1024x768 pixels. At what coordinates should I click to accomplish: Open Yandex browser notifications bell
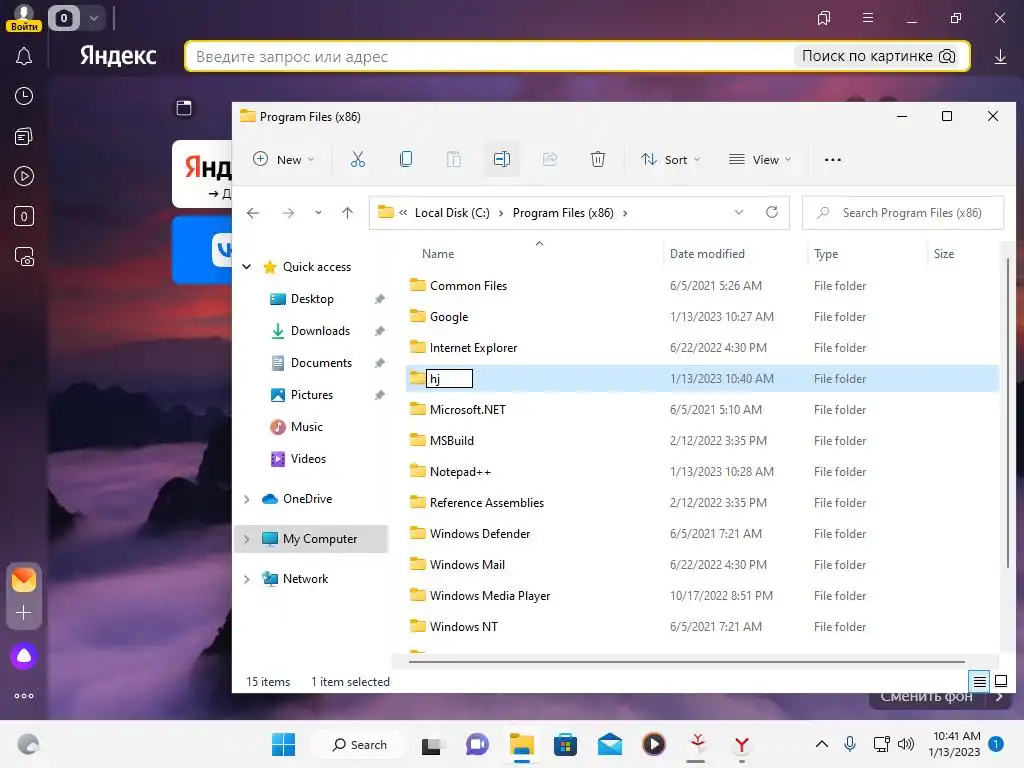[24, 56]
